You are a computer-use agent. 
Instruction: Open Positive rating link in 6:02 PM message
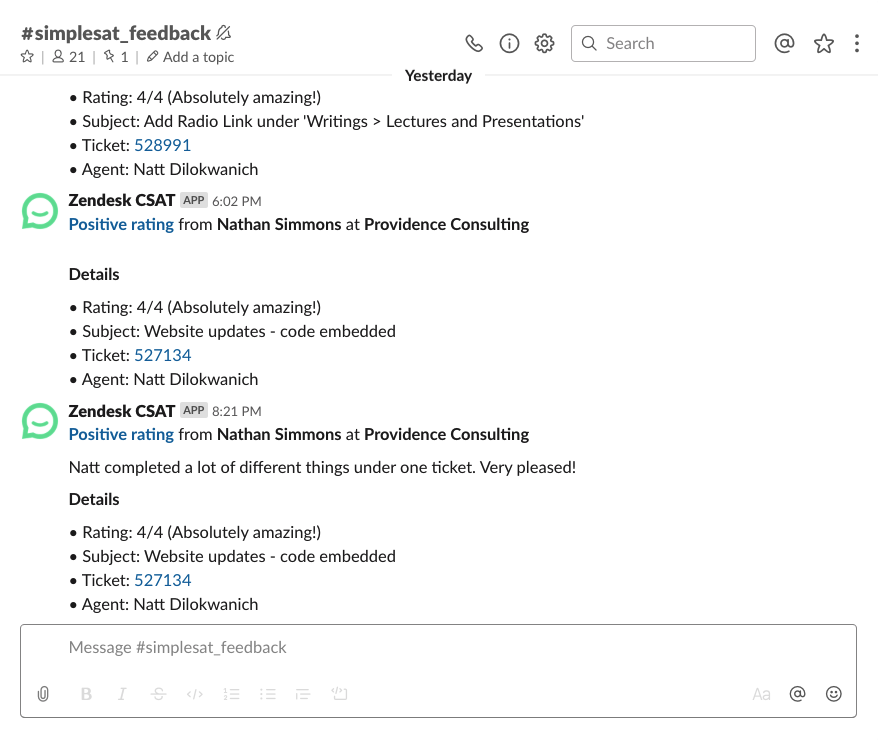(x=122, y=225)
